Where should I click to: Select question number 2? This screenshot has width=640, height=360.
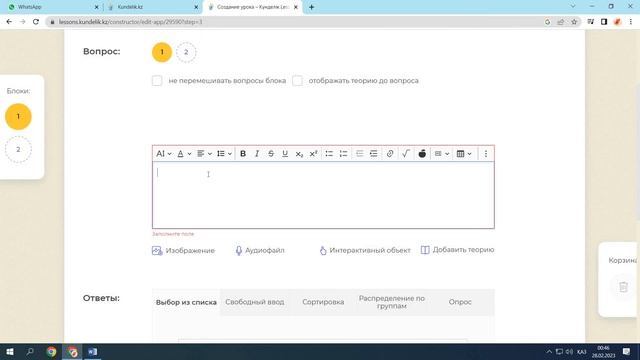186,52
